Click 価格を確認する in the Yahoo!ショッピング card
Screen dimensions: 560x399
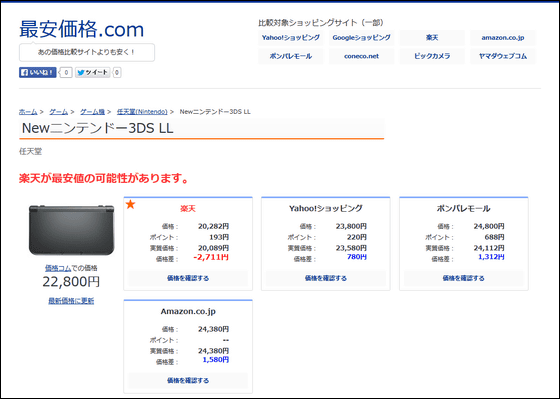(326, 278)
